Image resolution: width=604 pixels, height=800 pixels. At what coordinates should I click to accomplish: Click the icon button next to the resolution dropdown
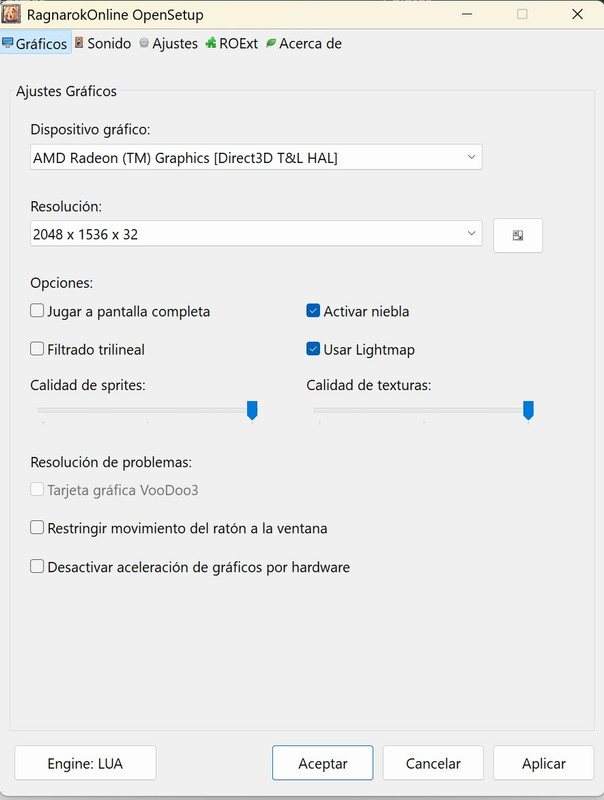[518, 236]
